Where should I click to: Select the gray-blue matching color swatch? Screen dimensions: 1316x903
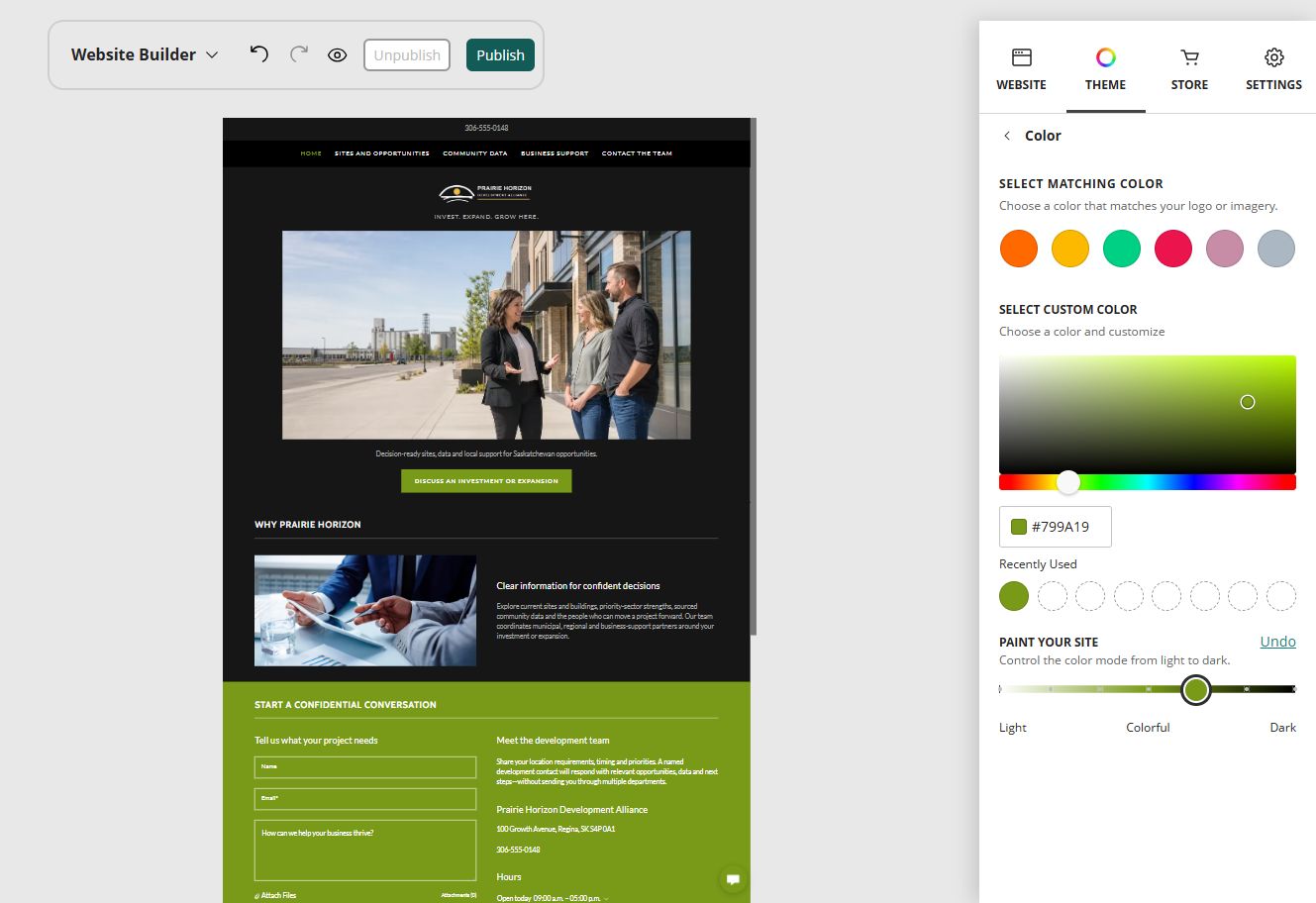(x=1275, y=249)
